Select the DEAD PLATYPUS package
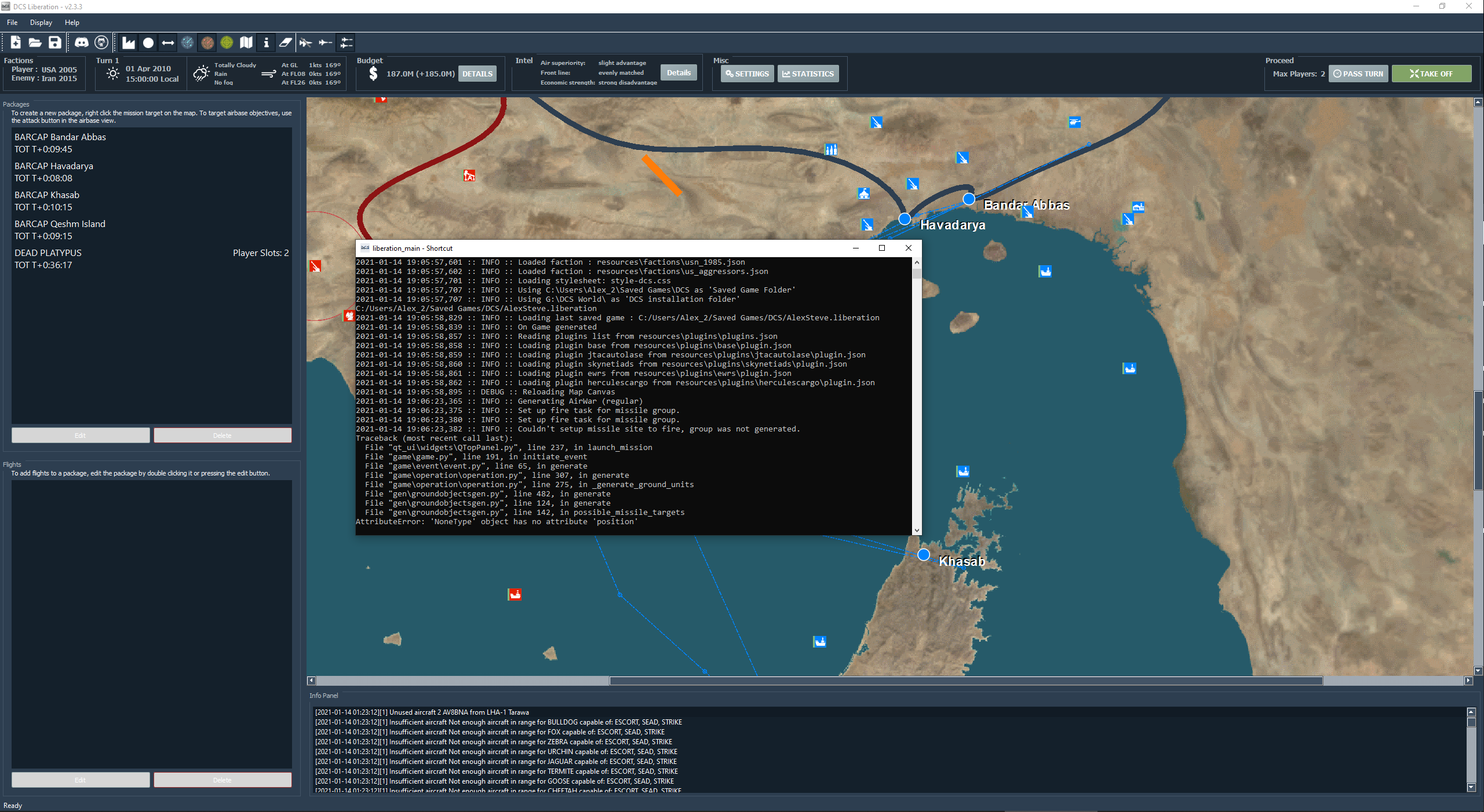This screenshot has width=1484, height=812. click(152, 259)
